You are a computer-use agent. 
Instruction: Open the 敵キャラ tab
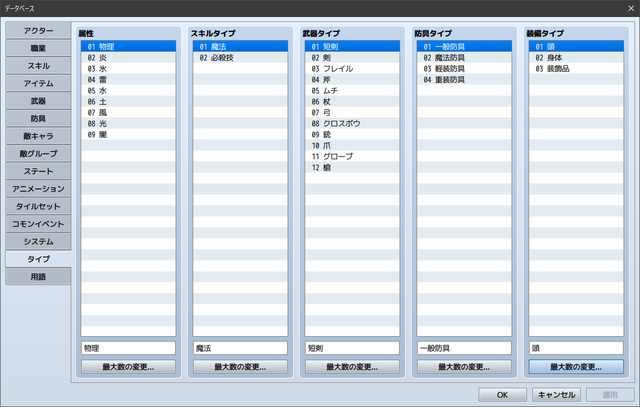tap(38, 136)
